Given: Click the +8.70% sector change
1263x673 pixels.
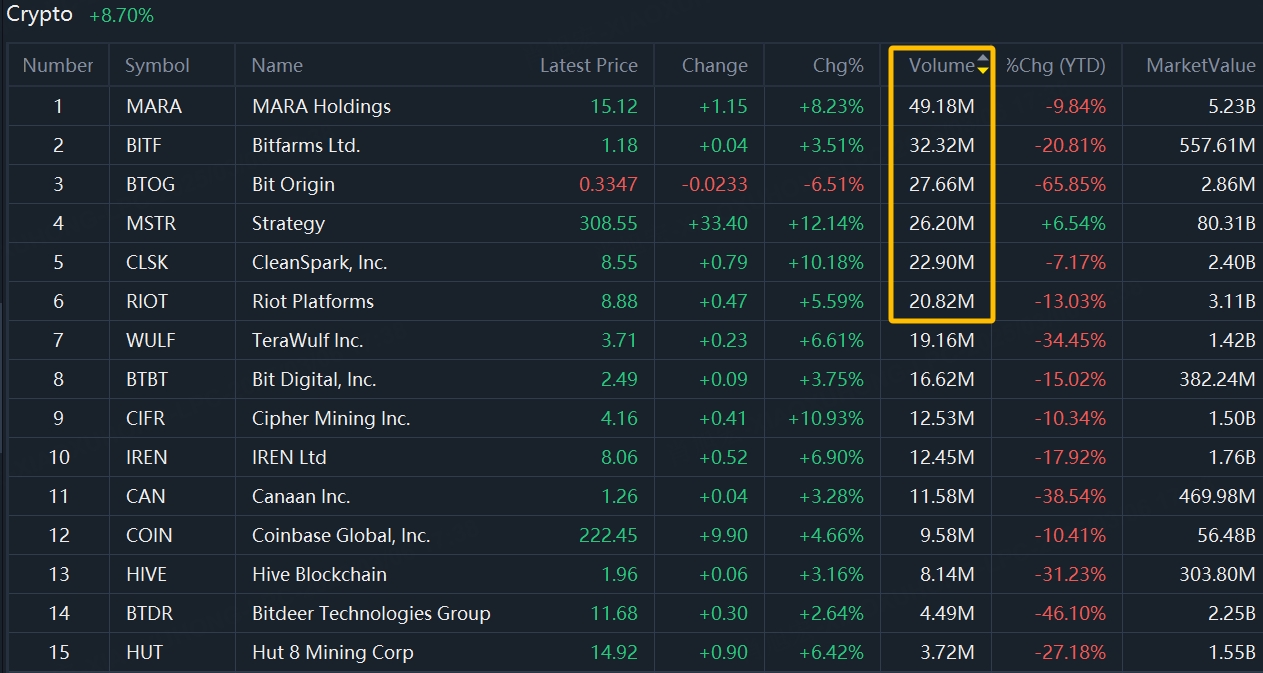Looking at the screenshot, I should click(x=121, y=16).
